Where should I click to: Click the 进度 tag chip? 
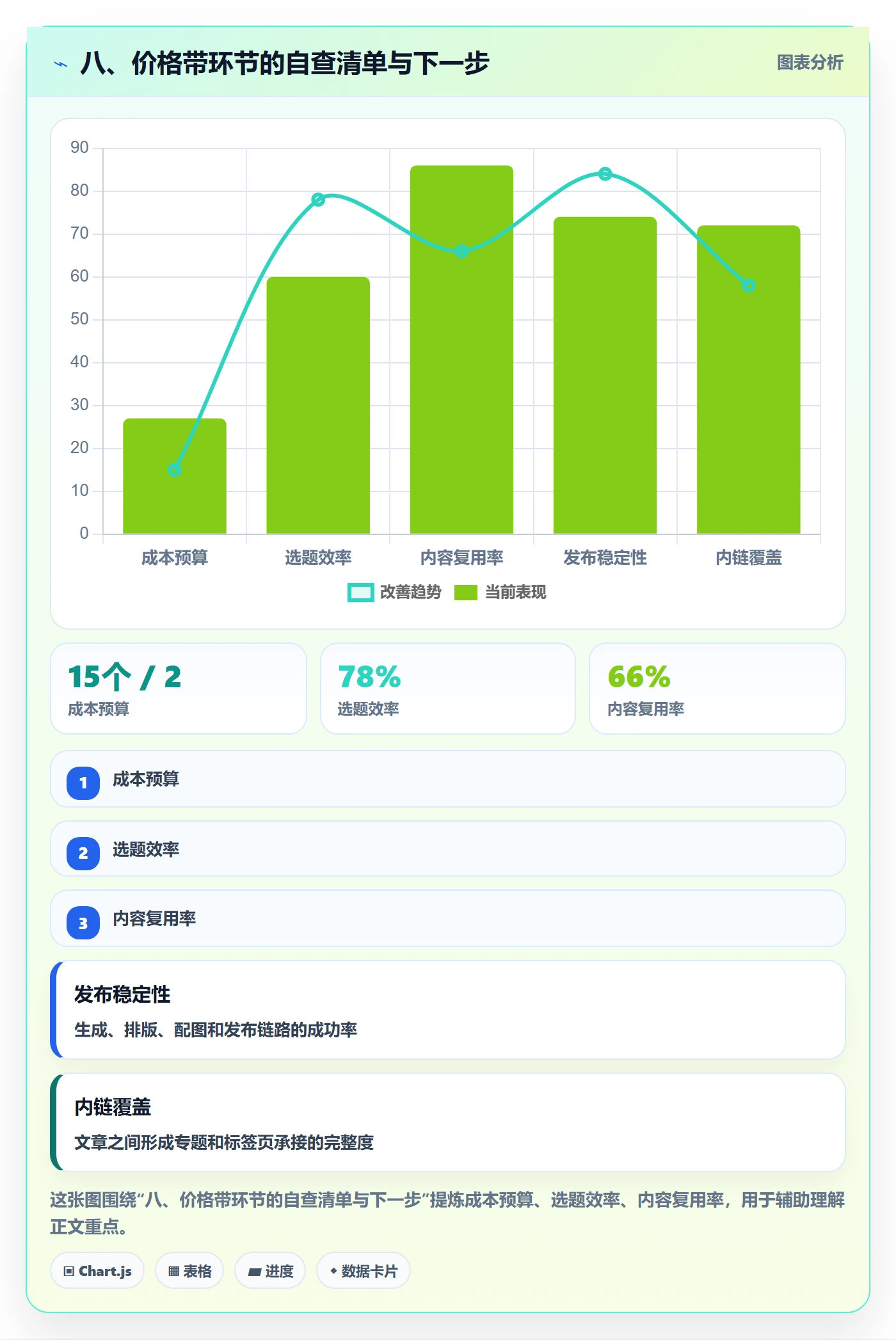270,1271
